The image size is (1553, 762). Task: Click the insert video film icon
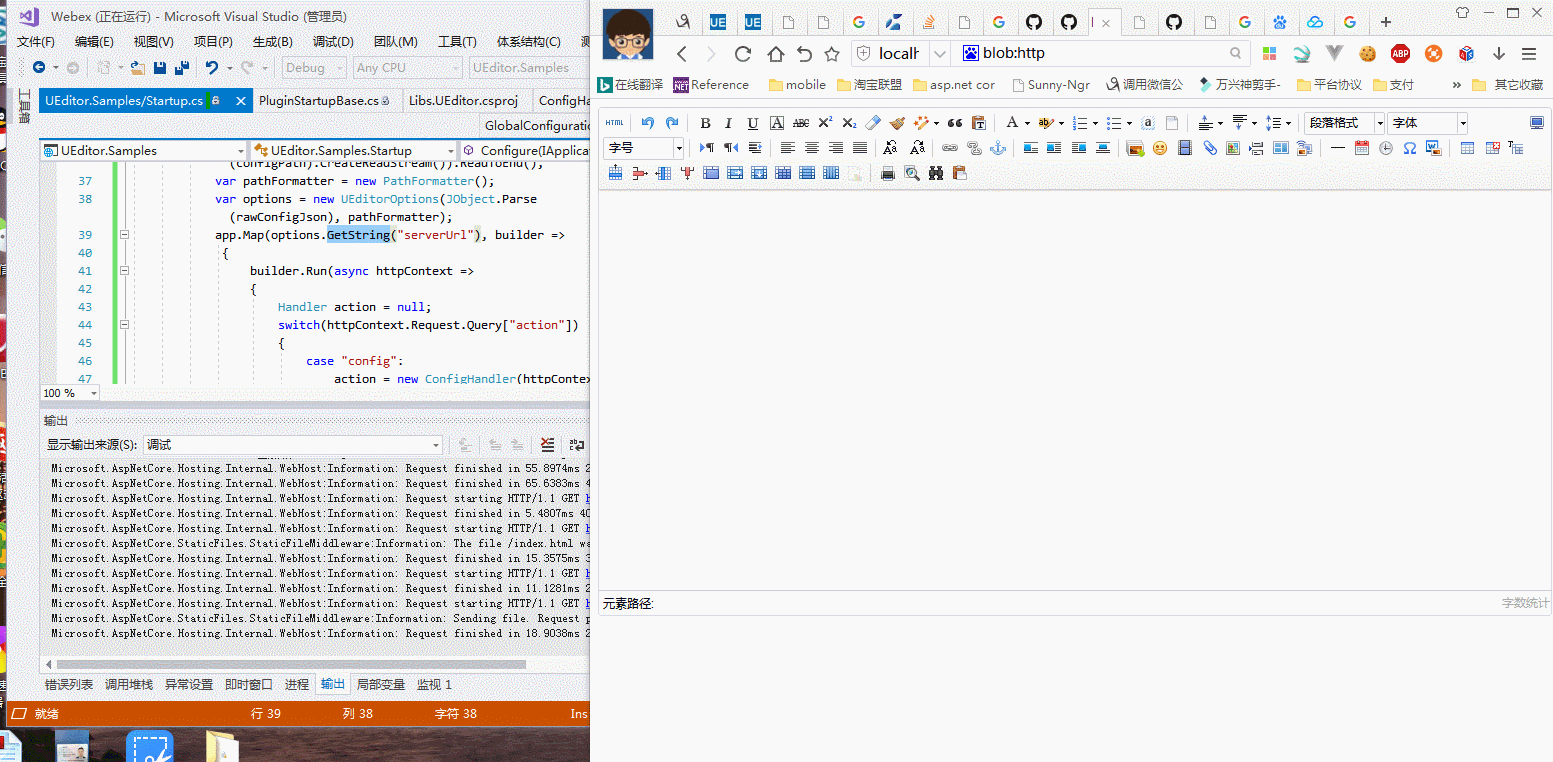1185,148
